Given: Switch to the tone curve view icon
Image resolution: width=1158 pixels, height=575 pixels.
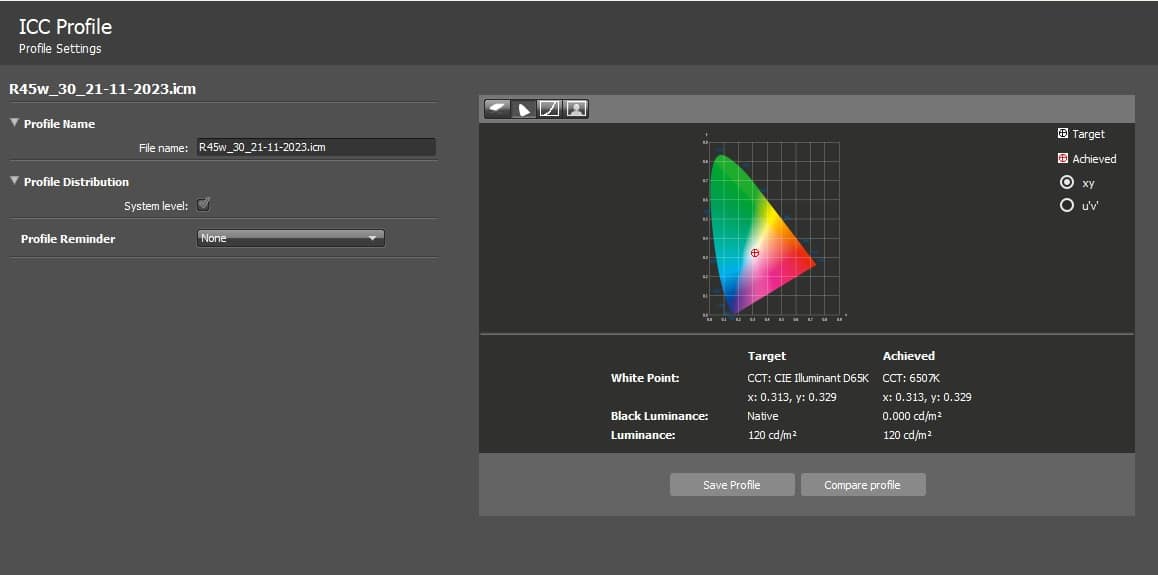Looking at the screenshot, I should click(x=549, y=109).
